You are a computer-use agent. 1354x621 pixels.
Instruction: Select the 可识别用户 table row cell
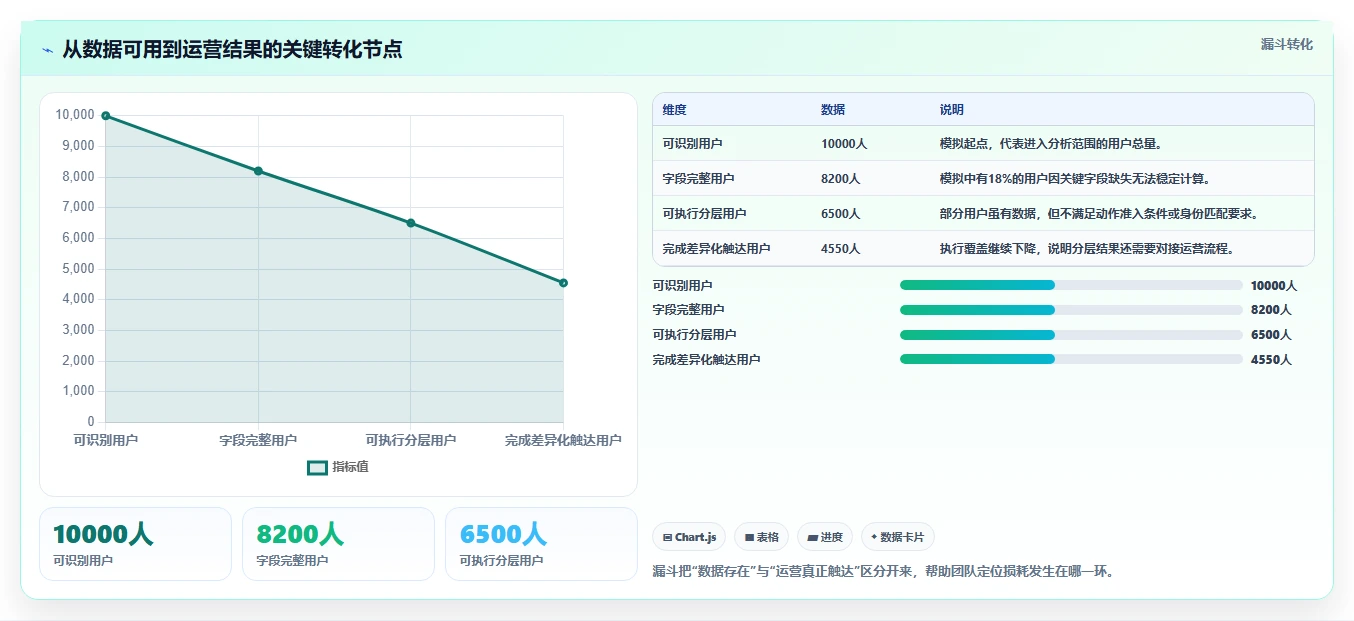(732, 144)
